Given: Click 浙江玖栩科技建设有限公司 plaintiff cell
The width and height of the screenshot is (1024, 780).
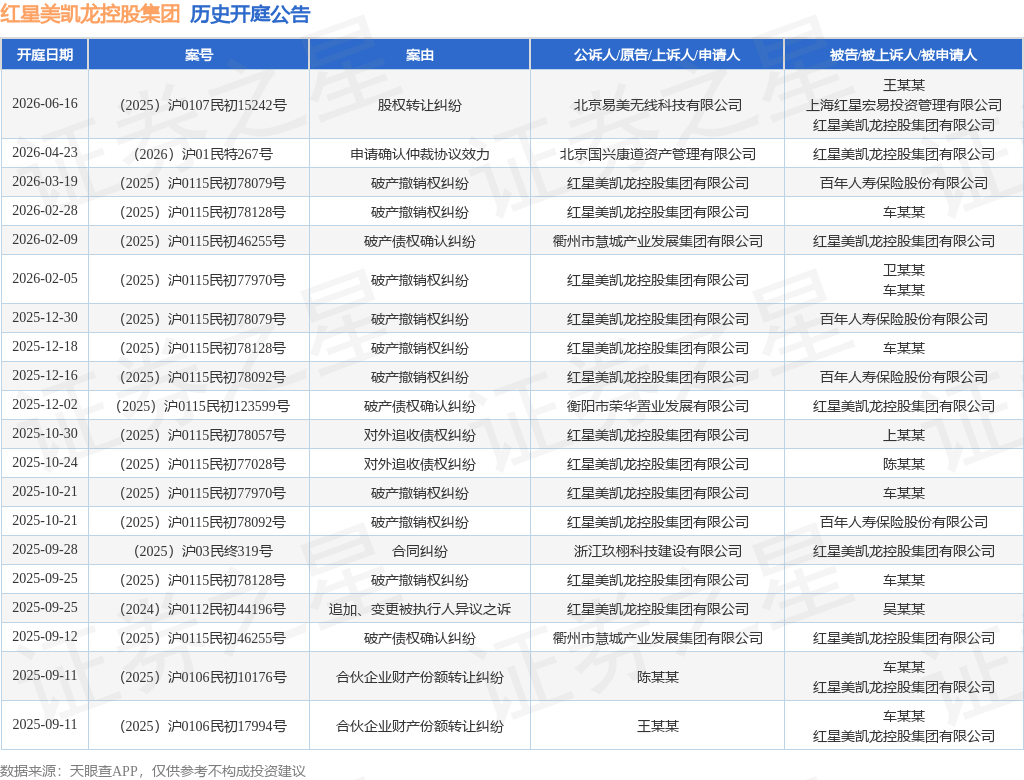Looking at the screenshot, I should click(658, 551).
